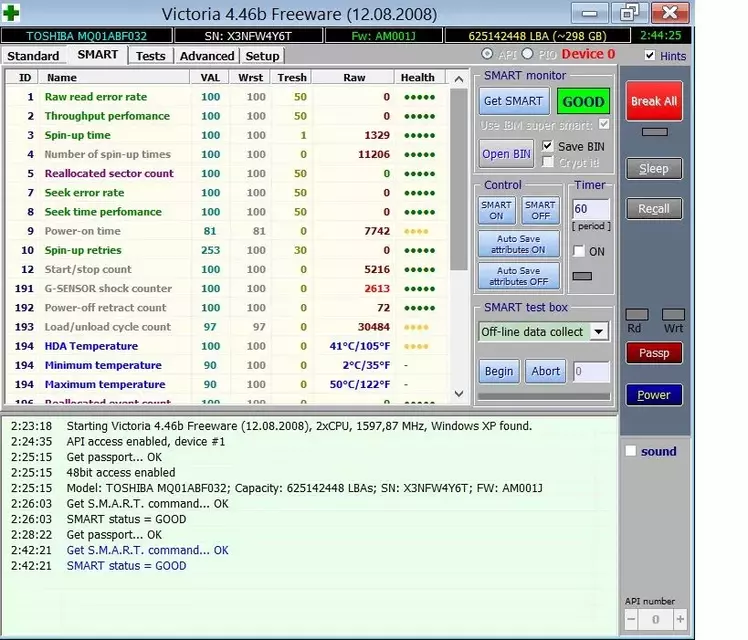Toggle the sound checkbox
This screenshot has width=748, height=640.
tap(631, 451)
